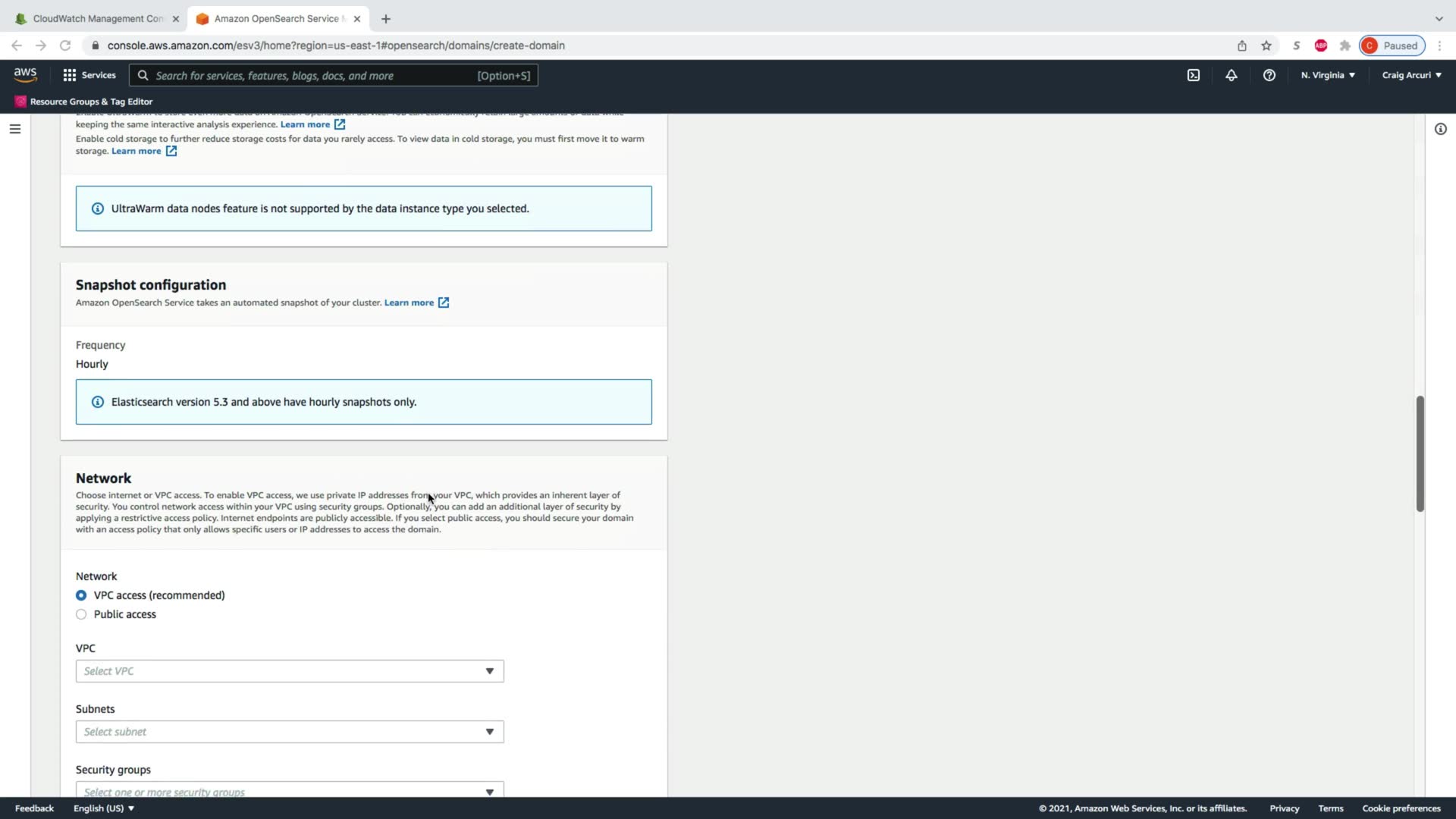The image size is (1456, 819).
Task: Open the Select subnet dropdown
Action: coord(289,732)
